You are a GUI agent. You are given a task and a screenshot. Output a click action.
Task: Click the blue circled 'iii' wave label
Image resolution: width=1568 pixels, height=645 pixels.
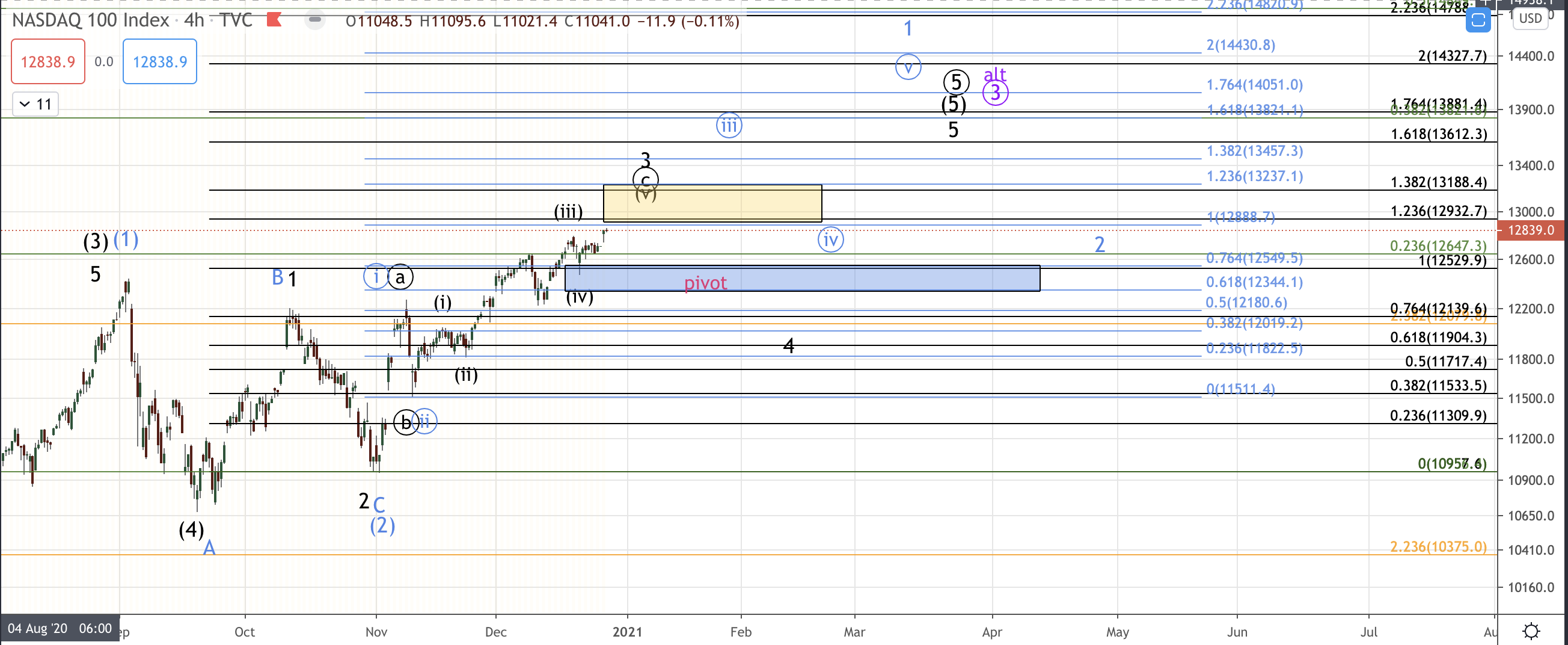[x=729, y=126]
